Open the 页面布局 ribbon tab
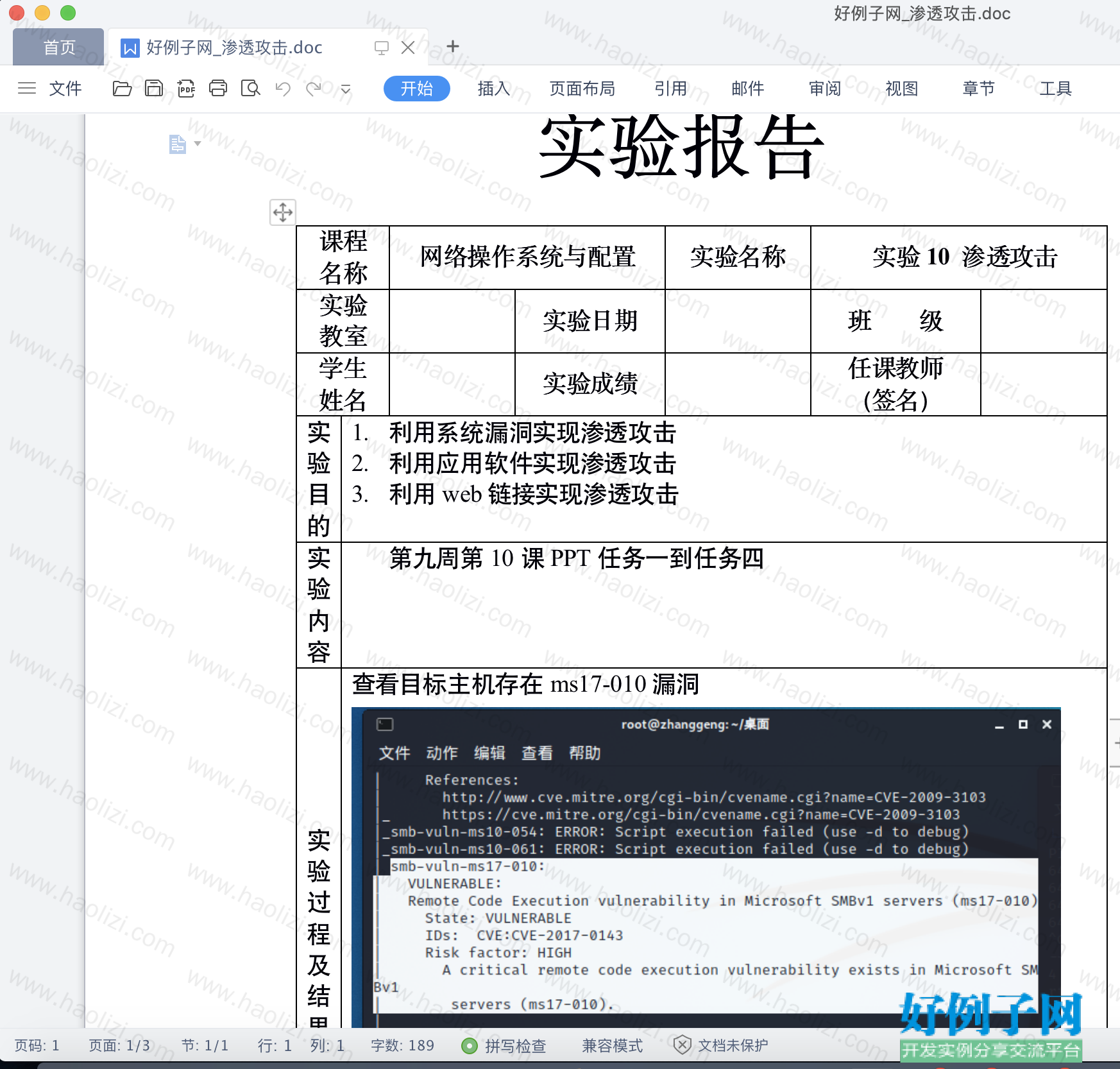1120x1069 pixels. click(582, 89)
